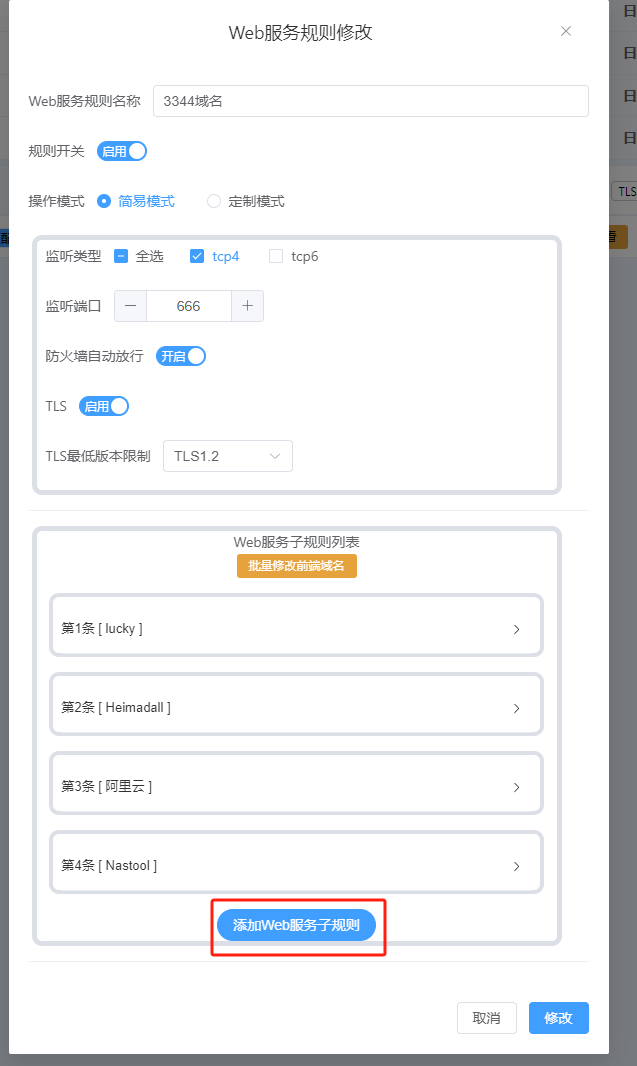This screenshot has width=637, height=1066.
Task: Check the 全选 listen type checkbox
Action: 121,256
